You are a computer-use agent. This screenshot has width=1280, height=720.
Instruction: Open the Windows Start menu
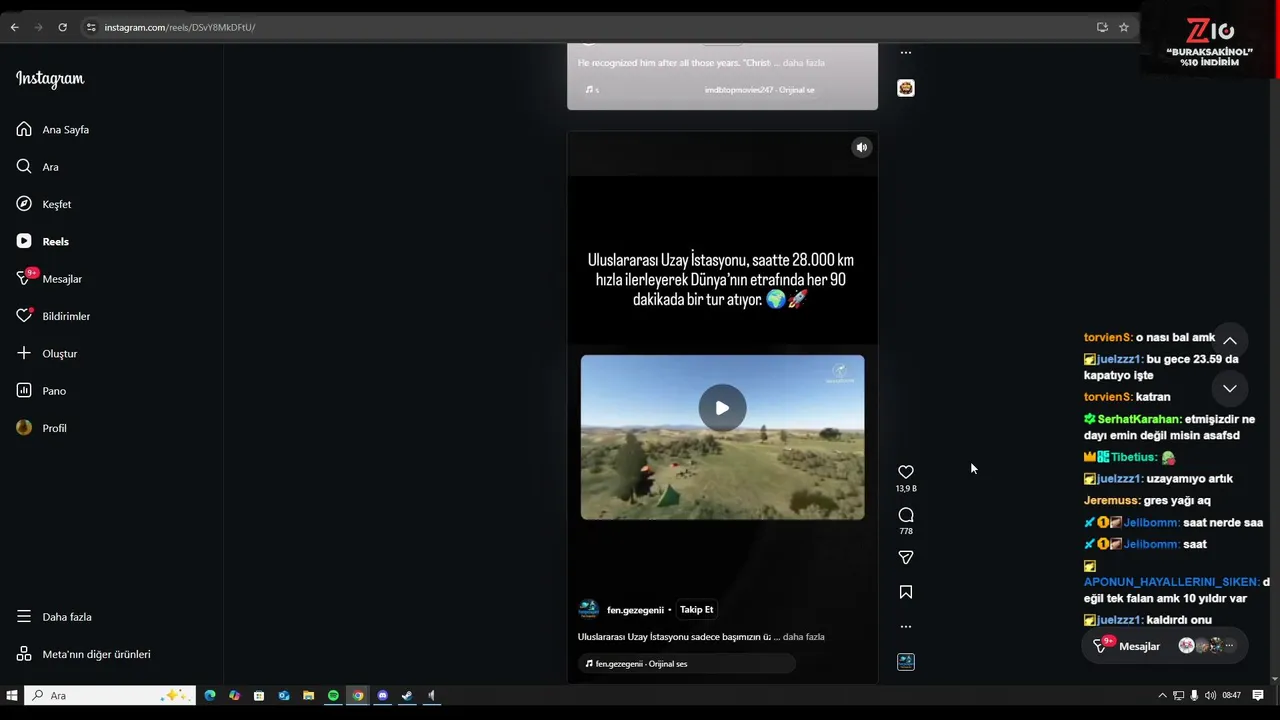click(12, 695)
